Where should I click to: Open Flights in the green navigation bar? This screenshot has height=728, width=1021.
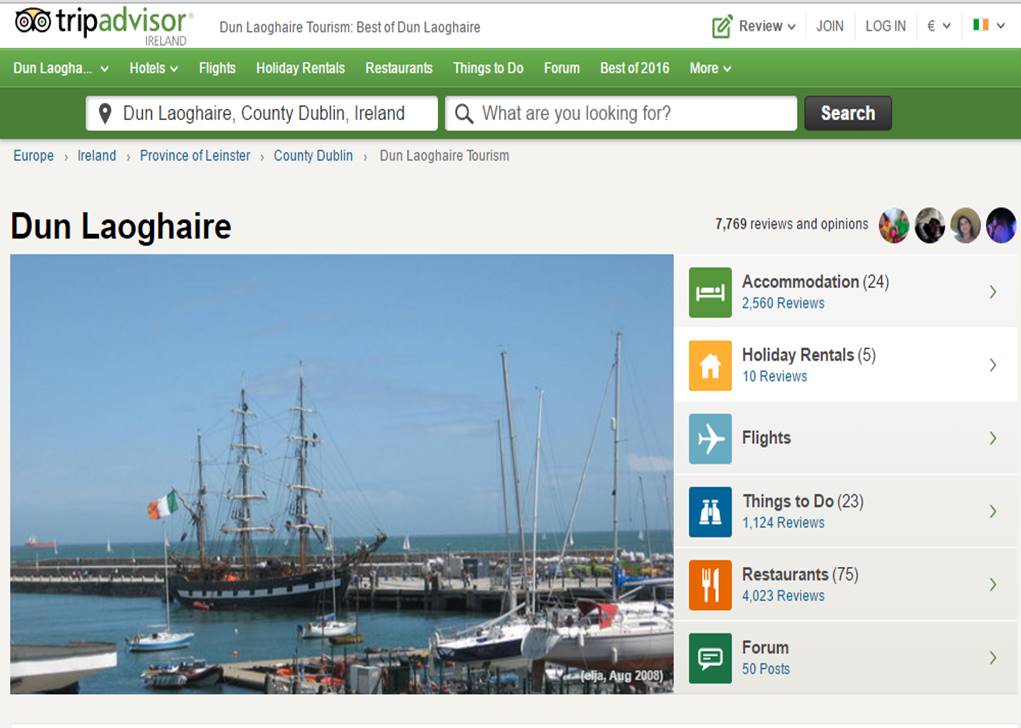217,68
